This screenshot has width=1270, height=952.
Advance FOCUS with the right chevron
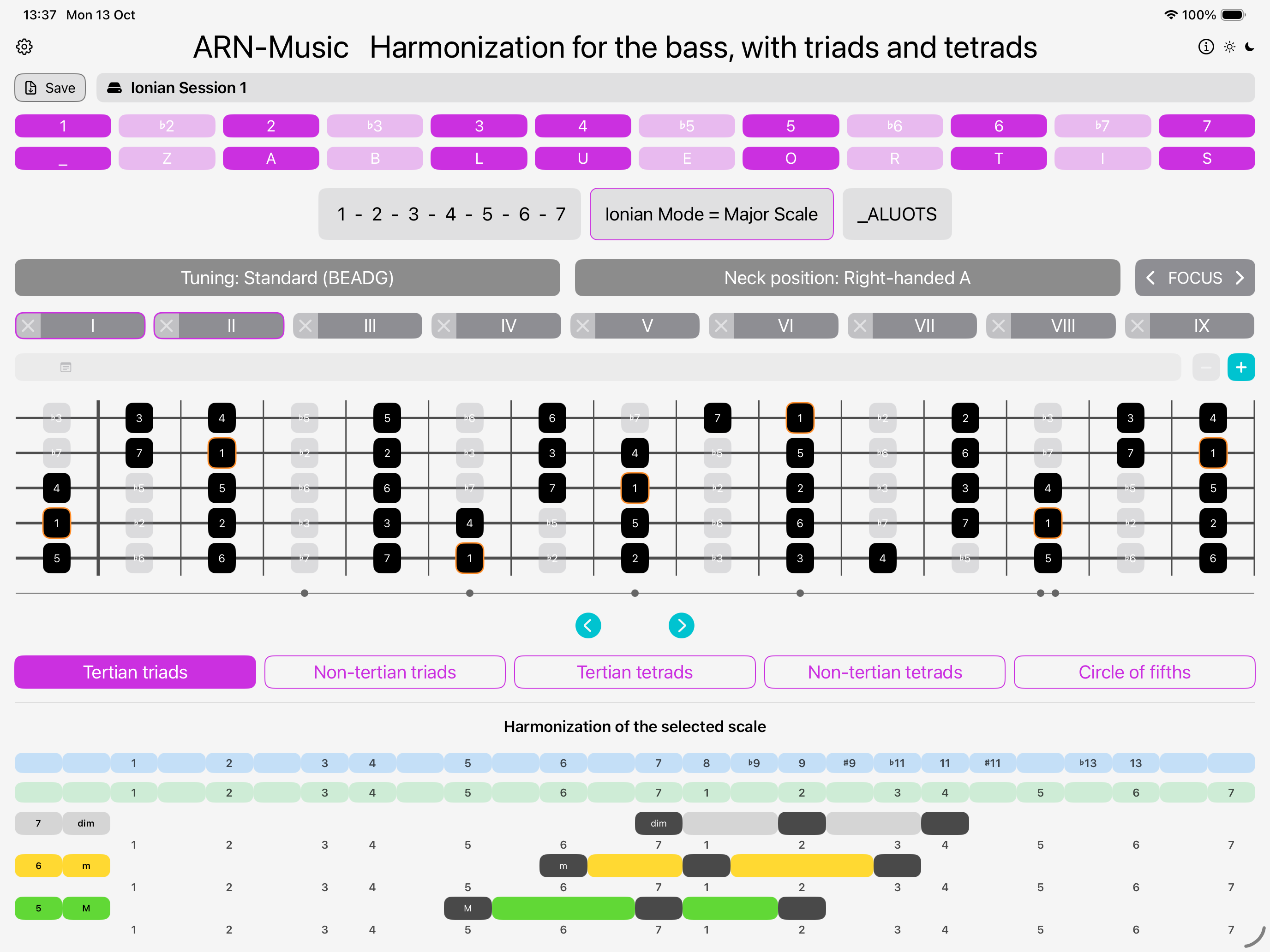pyautogui.click(x=1240, y=278)
